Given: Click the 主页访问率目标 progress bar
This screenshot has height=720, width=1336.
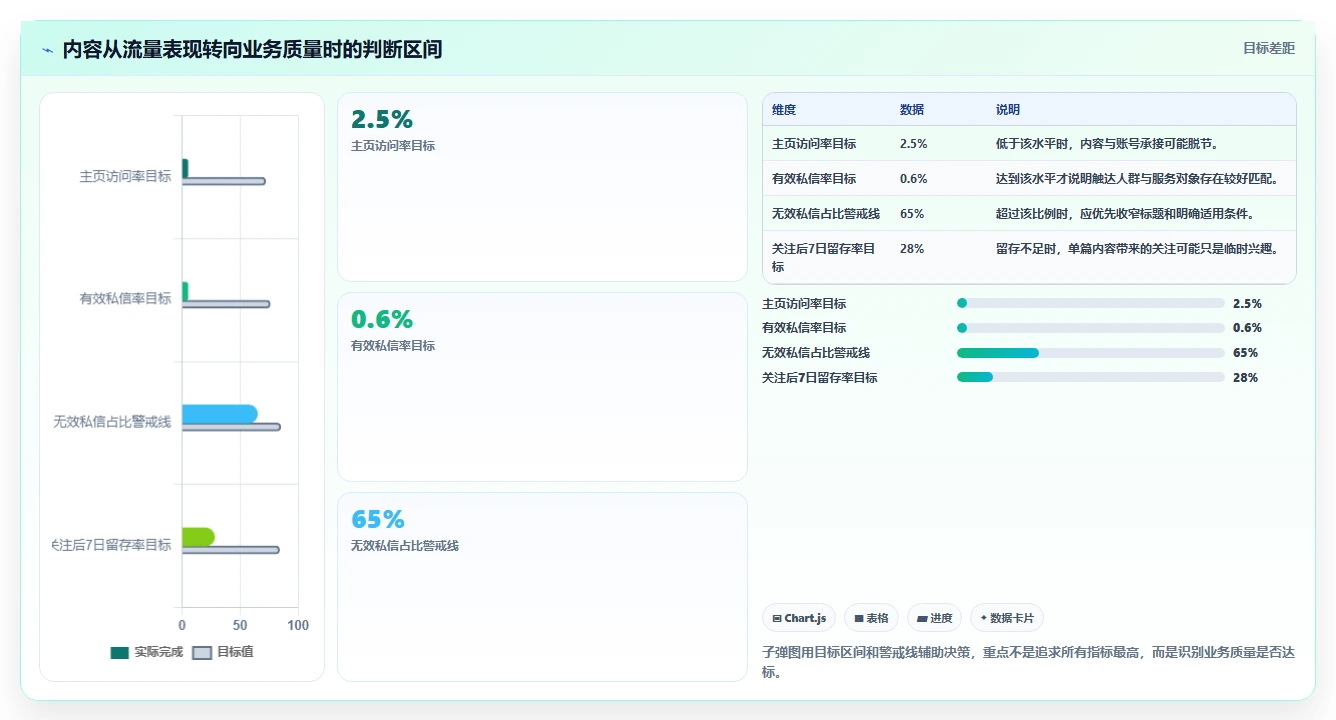Looking at the screenshot, I should tap(1091, 303).
